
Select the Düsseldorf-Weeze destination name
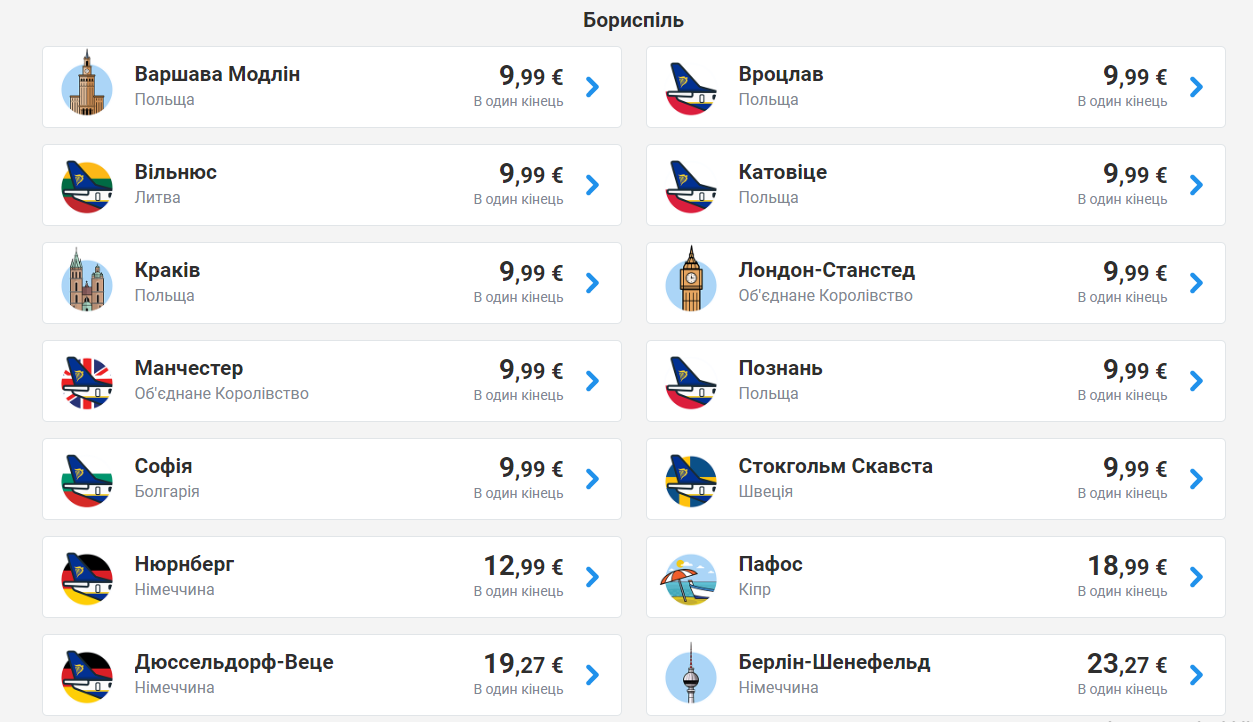coord(234,662)
